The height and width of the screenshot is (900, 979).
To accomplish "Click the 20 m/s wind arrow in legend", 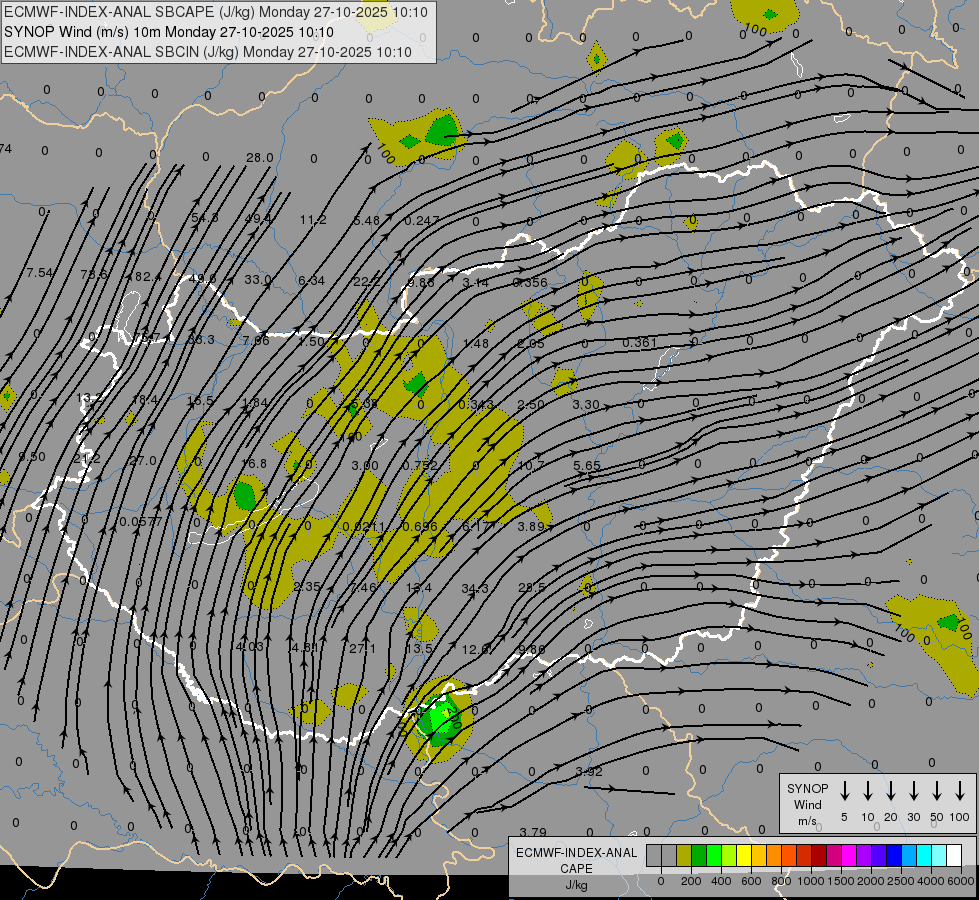I will (890, 790).
